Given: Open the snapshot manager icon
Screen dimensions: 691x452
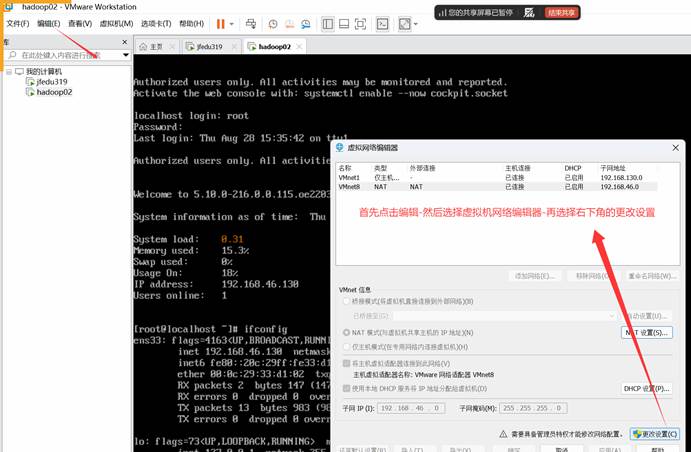Looking at the screenshot, I should click(x=306, y=24).
